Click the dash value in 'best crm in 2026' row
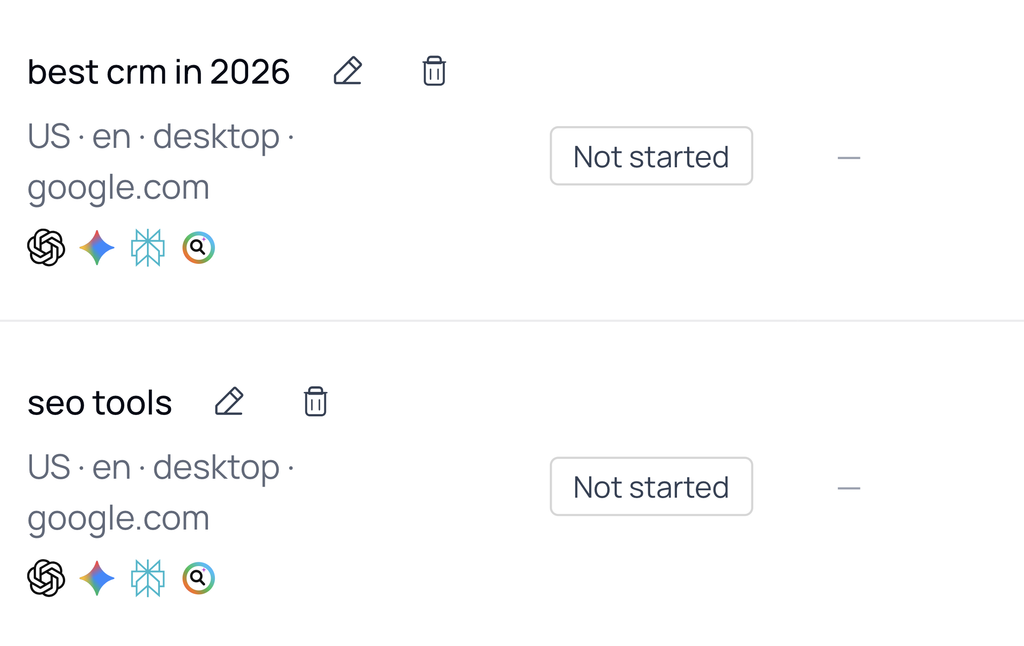This screenshot has width=1024, height=646. tap(849, 157)
